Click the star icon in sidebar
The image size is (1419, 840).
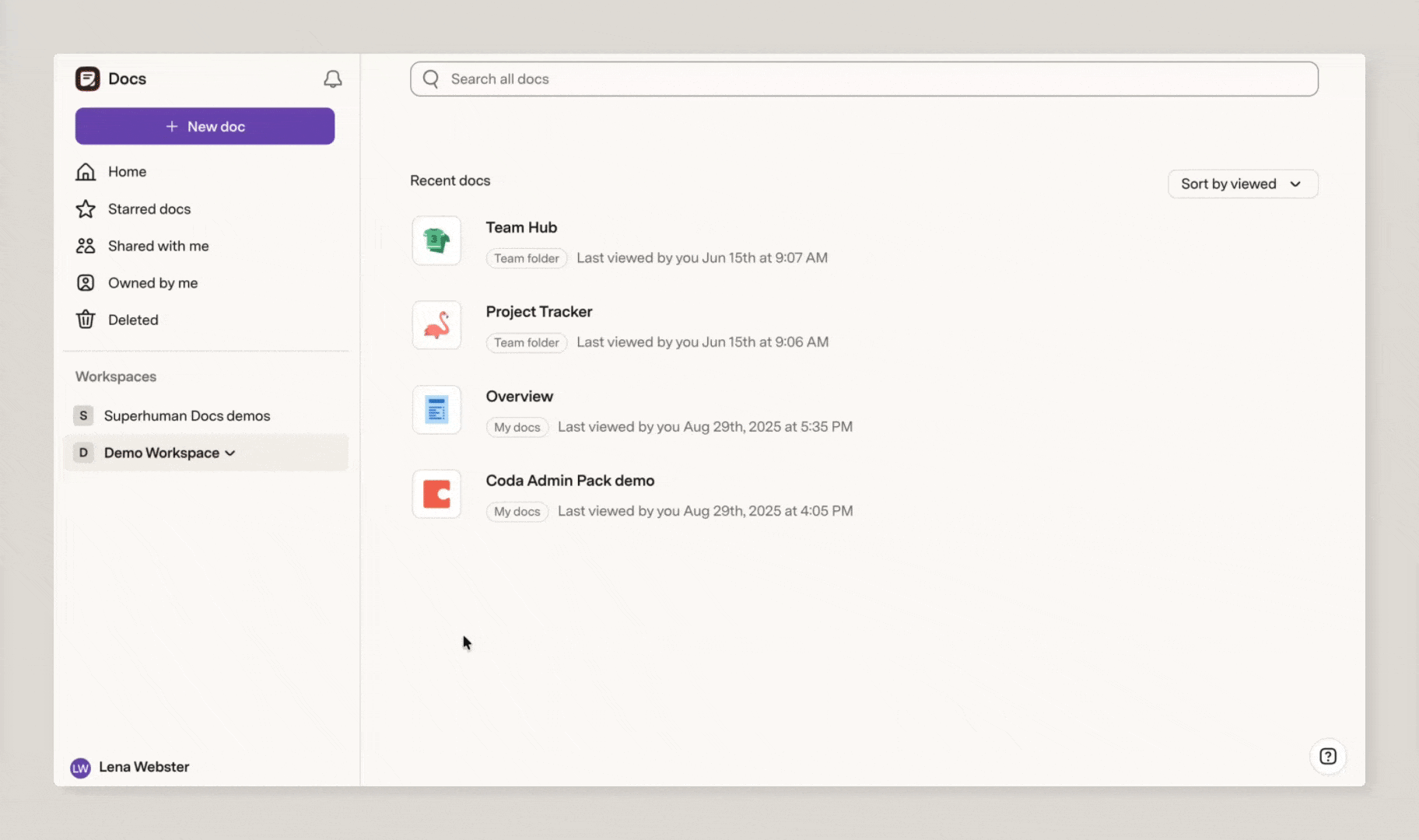86,209
